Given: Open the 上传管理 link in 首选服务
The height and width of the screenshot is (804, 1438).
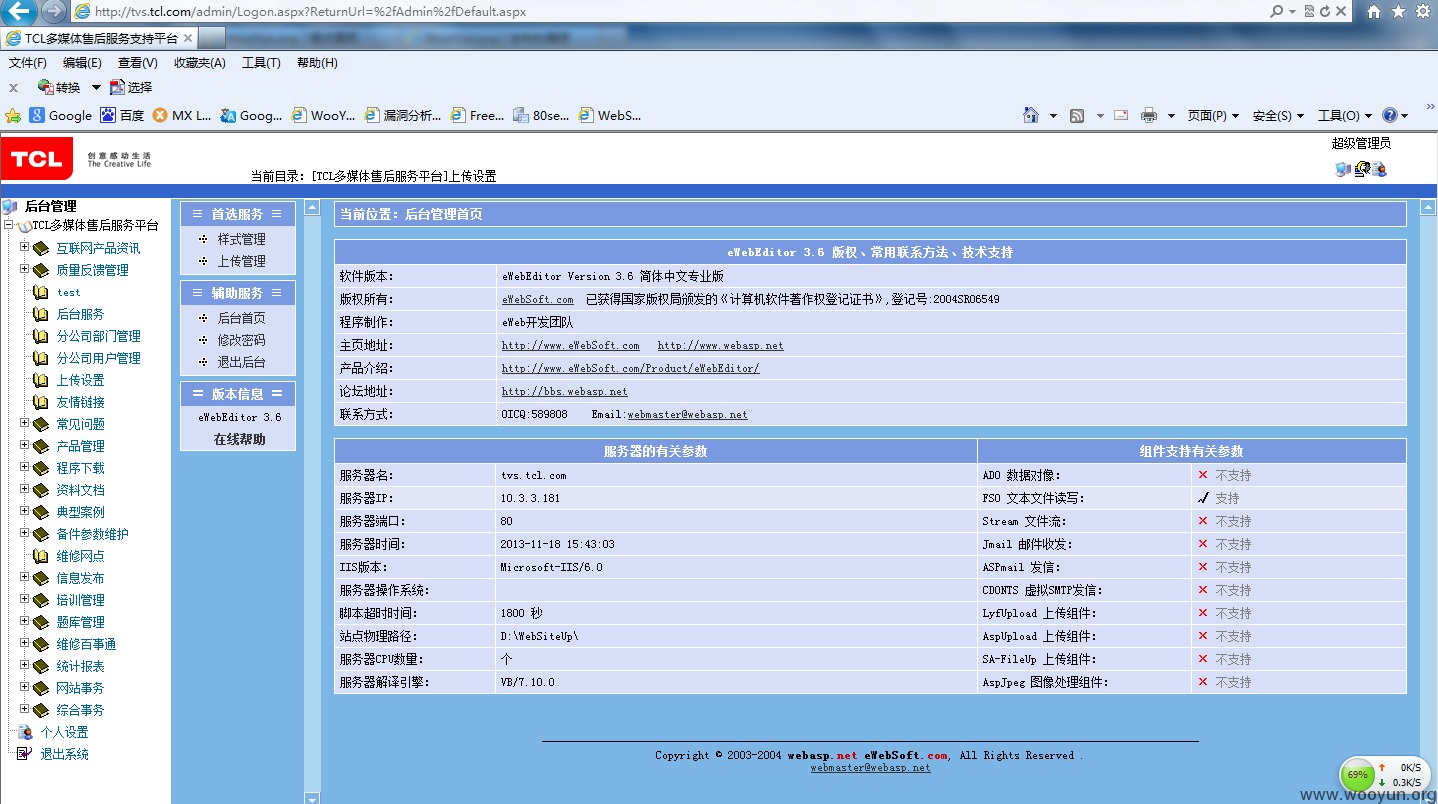Looking at the screenshot, I should click(242, 261).
